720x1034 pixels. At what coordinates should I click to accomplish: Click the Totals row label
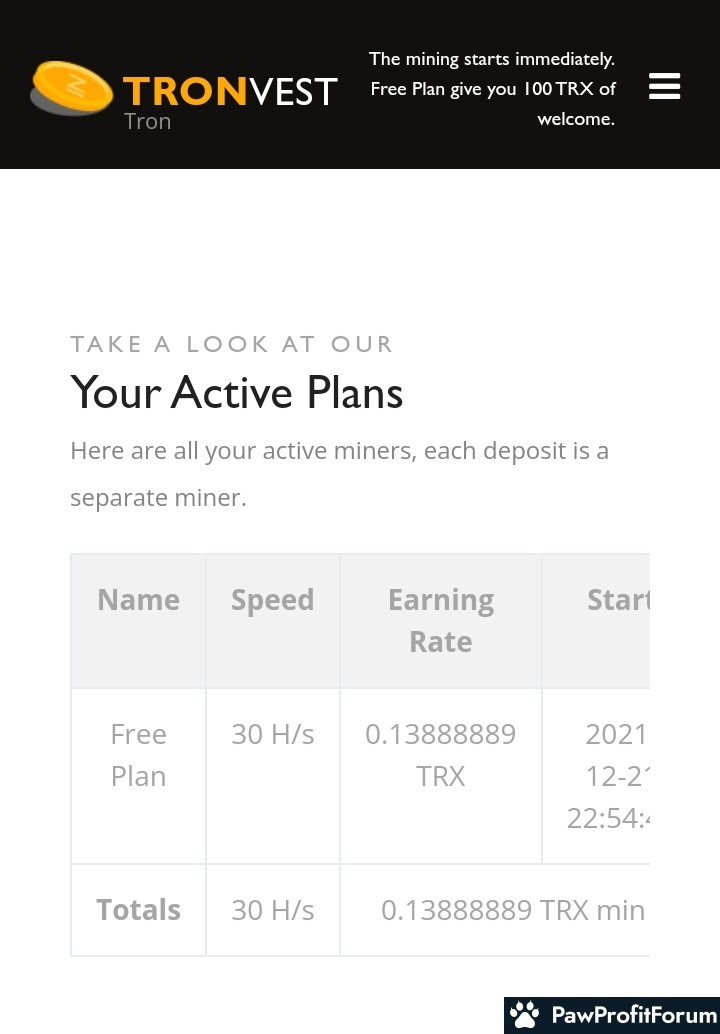pos(138,910)
